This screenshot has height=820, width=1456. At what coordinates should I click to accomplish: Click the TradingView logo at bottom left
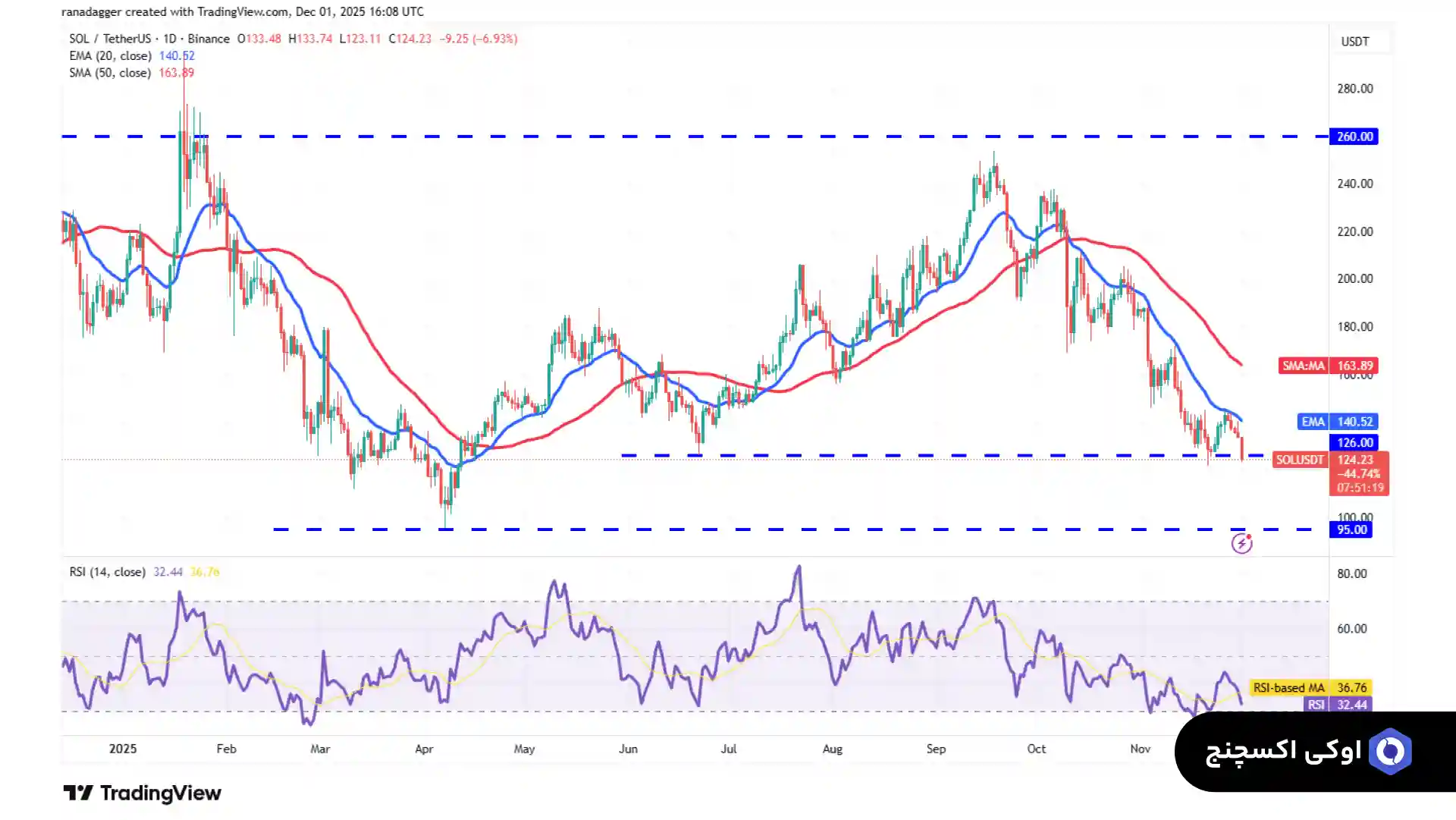(77, 793)
